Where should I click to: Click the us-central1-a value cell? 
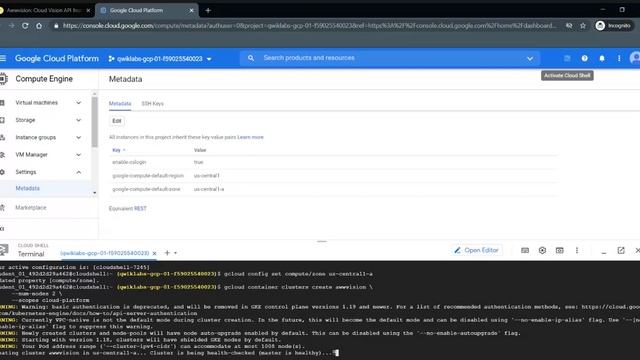[x=209, y=189]
